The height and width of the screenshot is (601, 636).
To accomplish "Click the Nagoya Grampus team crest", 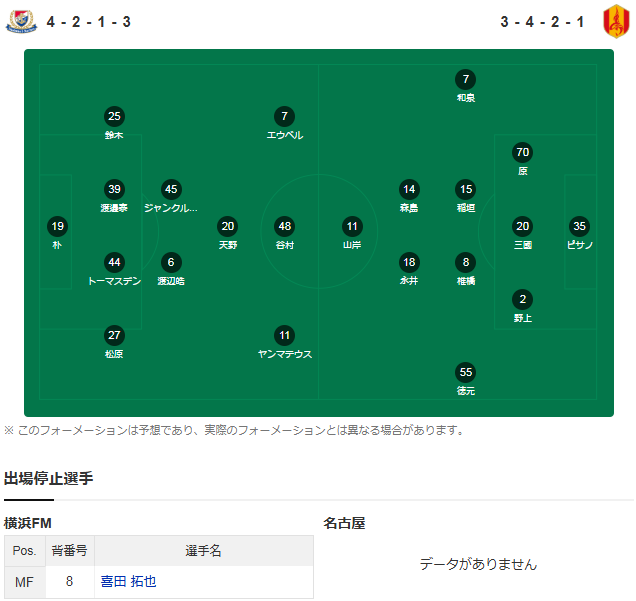I will click(616, 21).
